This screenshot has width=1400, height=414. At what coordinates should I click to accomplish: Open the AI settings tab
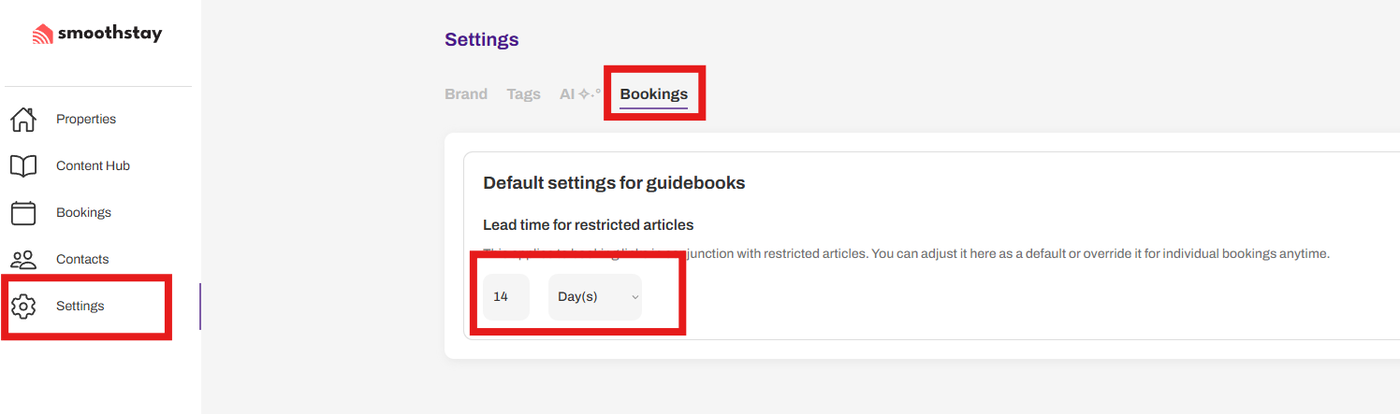[567, 94]
